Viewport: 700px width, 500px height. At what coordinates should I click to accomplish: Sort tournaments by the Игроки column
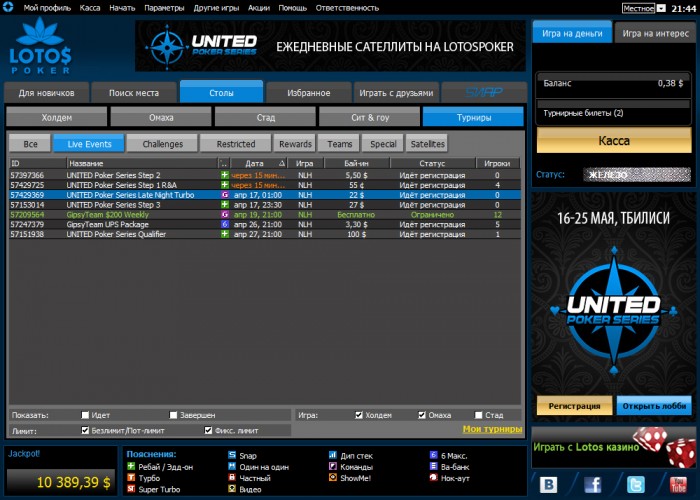(x=497, y=163)
